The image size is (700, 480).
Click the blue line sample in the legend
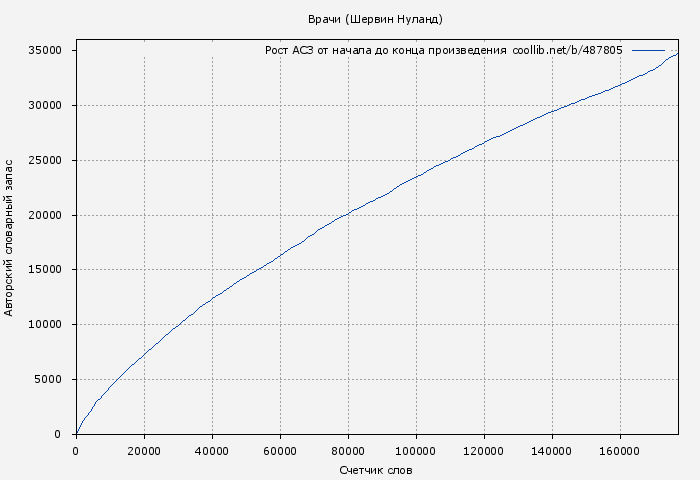(x=648, y=50)
